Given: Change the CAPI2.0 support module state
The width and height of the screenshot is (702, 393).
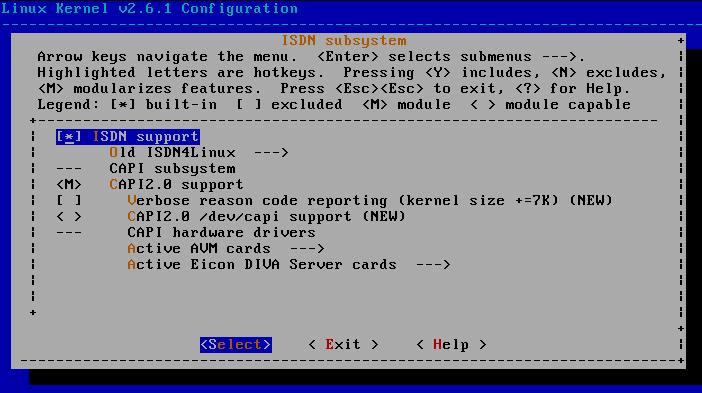Looking at the screenshot, I should tap(69, 184).
